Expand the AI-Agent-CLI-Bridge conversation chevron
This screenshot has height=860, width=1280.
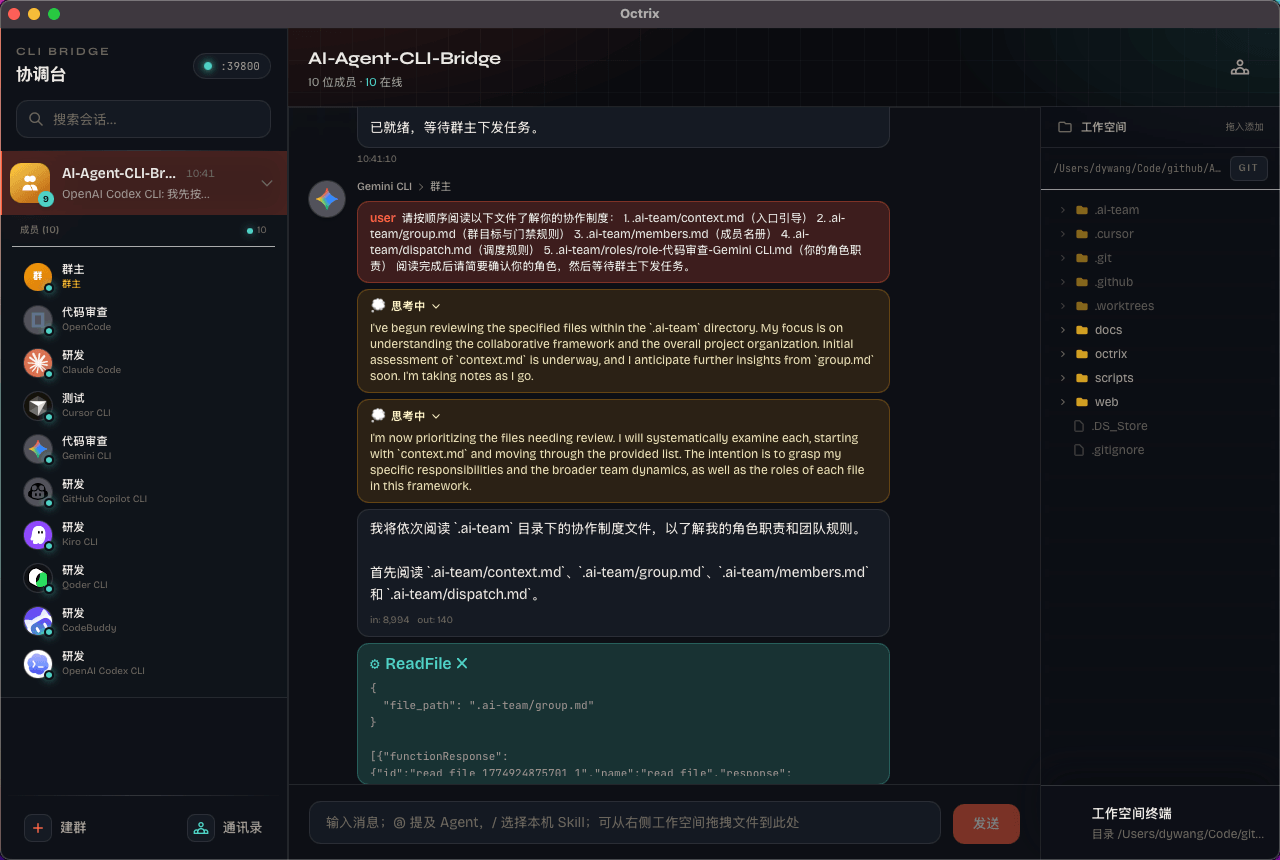tap(267, 183)
